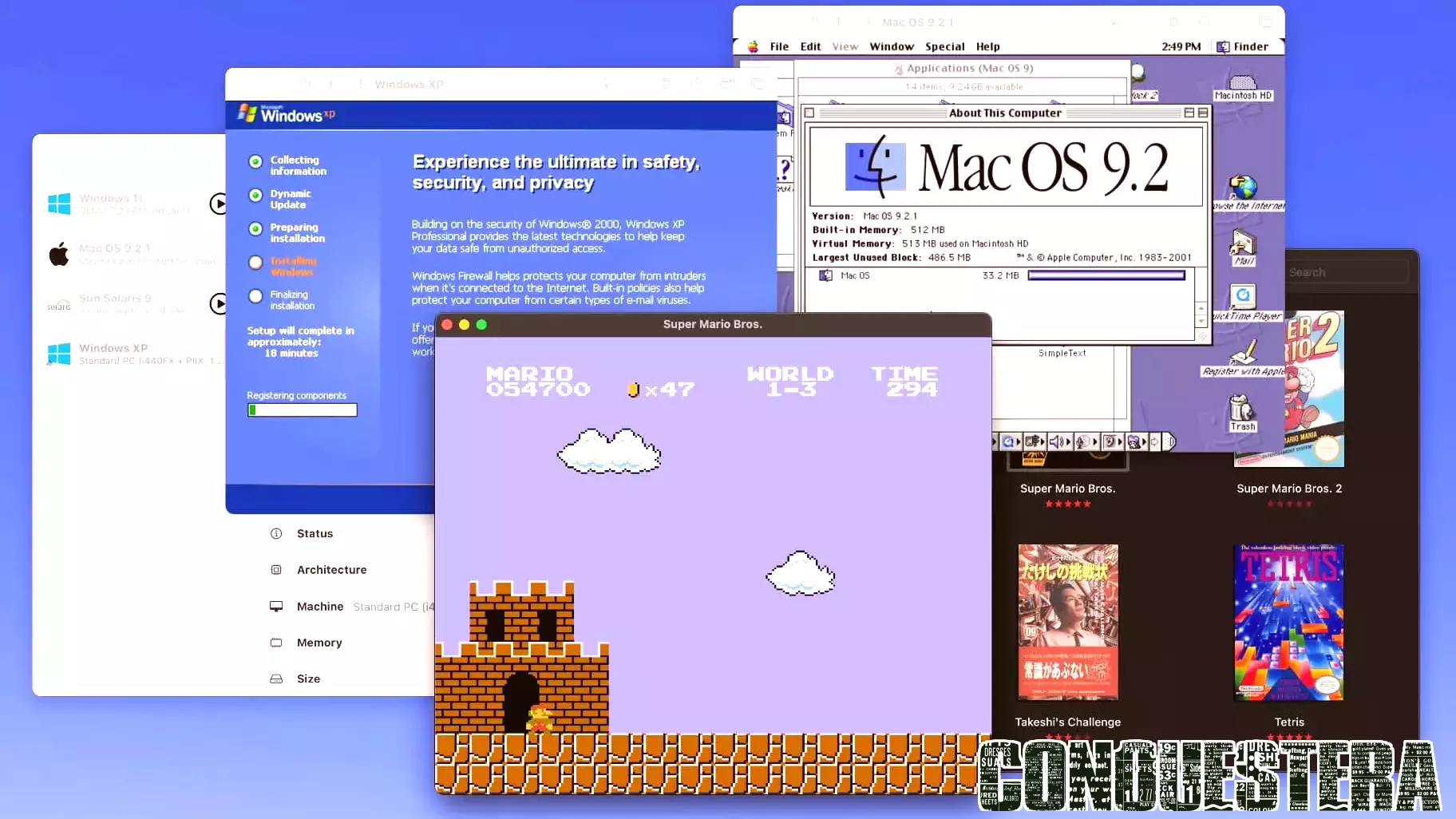
Task: Click the Windows XP window title
Action: (409, 84)
